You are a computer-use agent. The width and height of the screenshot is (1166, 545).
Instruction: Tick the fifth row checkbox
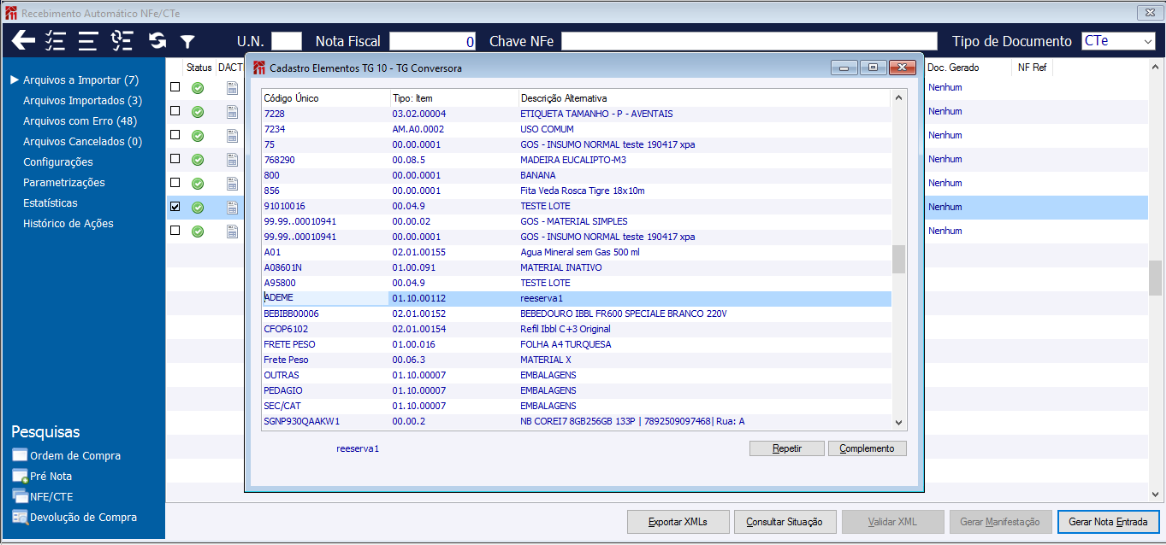pyautogui.click(x=175, y=182)
